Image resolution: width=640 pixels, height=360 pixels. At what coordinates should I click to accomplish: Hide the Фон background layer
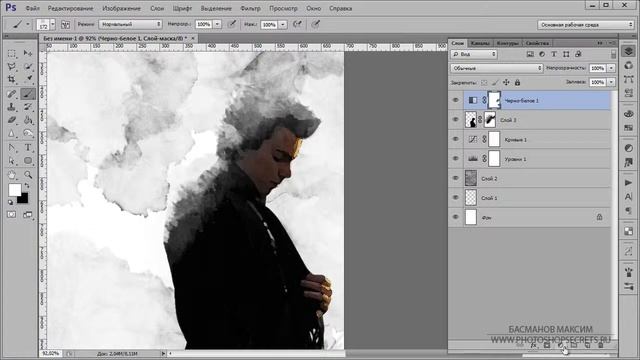[456, 217]
